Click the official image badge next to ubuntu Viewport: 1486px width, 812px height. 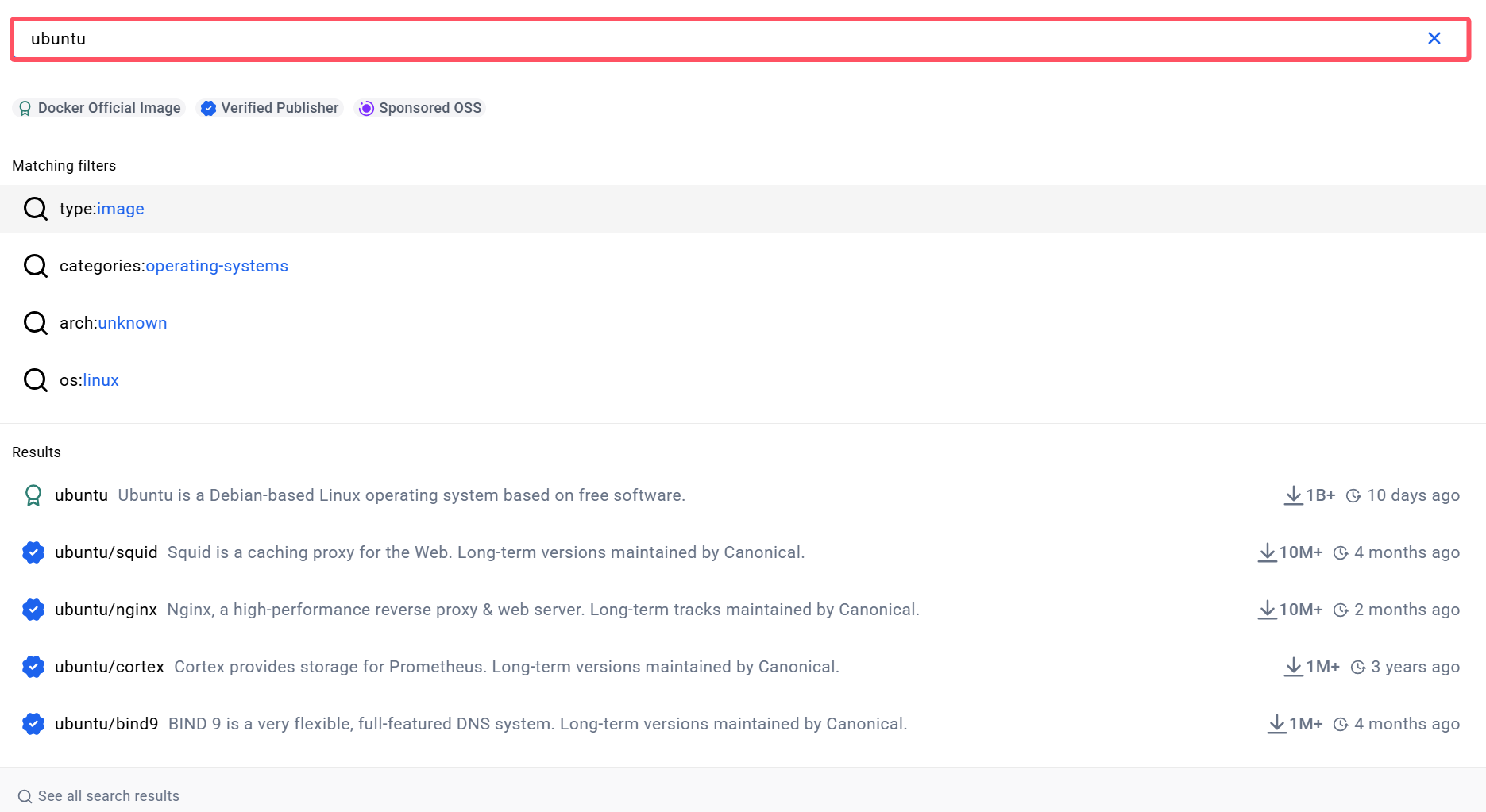33,495
